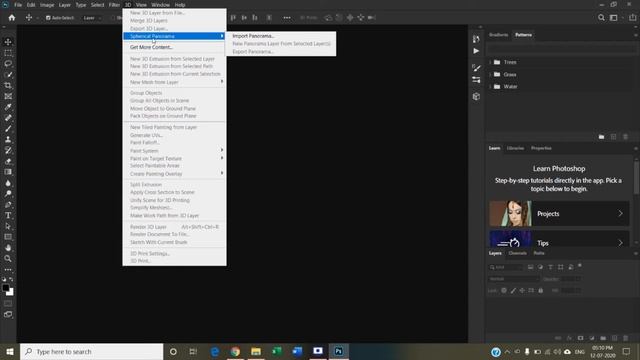The width and height of the screenshot is (640, 360).
Task: Click the Home icon in options bar
Action: pos(12,18)
